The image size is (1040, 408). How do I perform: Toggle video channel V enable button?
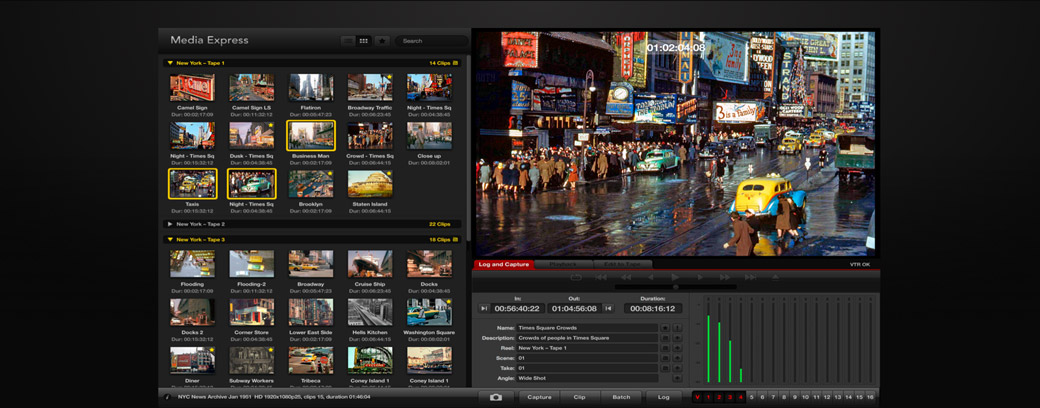(698, 397)
